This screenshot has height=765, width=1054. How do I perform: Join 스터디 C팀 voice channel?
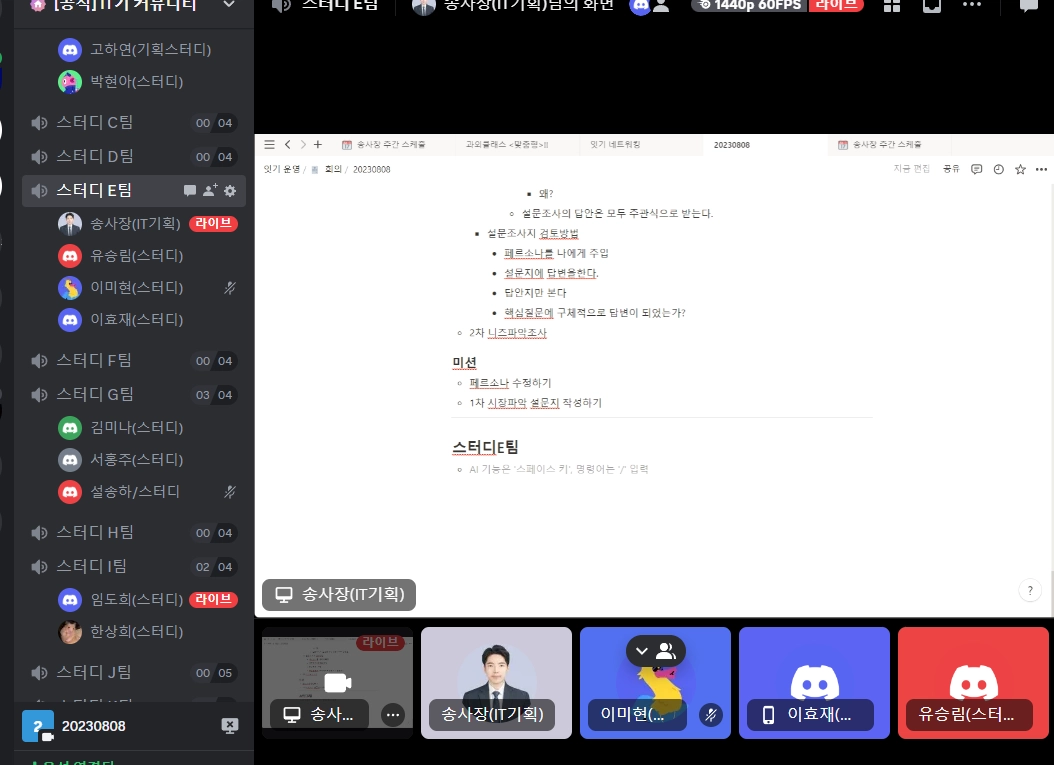(x=134, y=122)
